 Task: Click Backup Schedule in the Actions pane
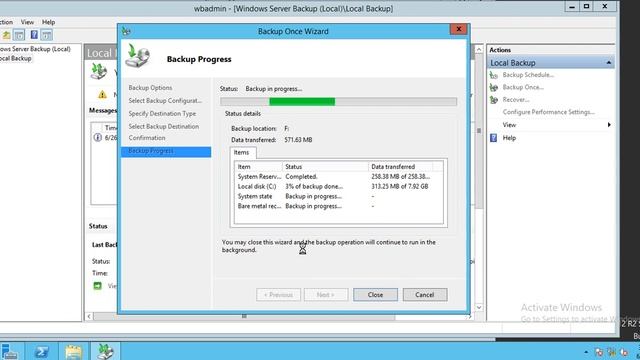528,75
